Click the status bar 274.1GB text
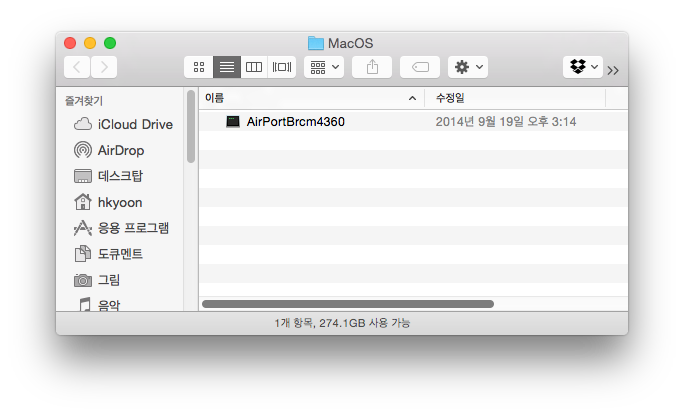 click(342, 323)
